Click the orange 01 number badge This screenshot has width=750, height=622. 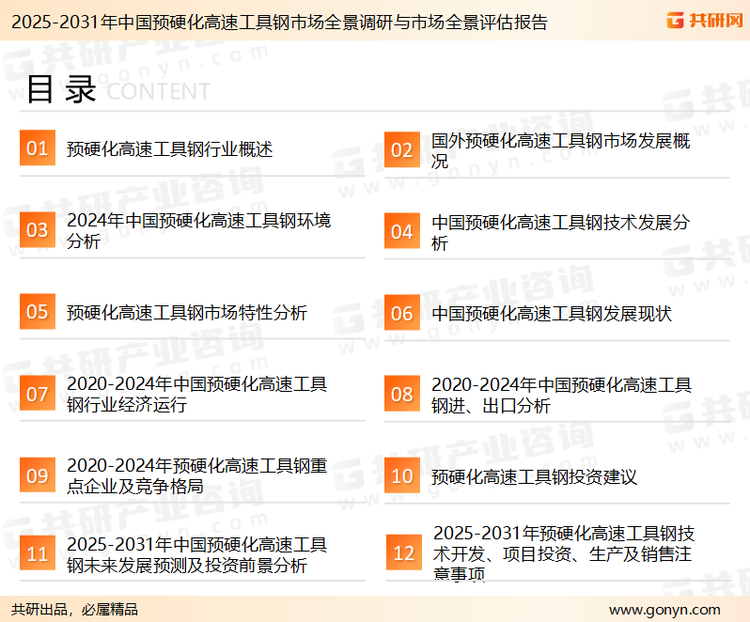click(x=37, y=148)
